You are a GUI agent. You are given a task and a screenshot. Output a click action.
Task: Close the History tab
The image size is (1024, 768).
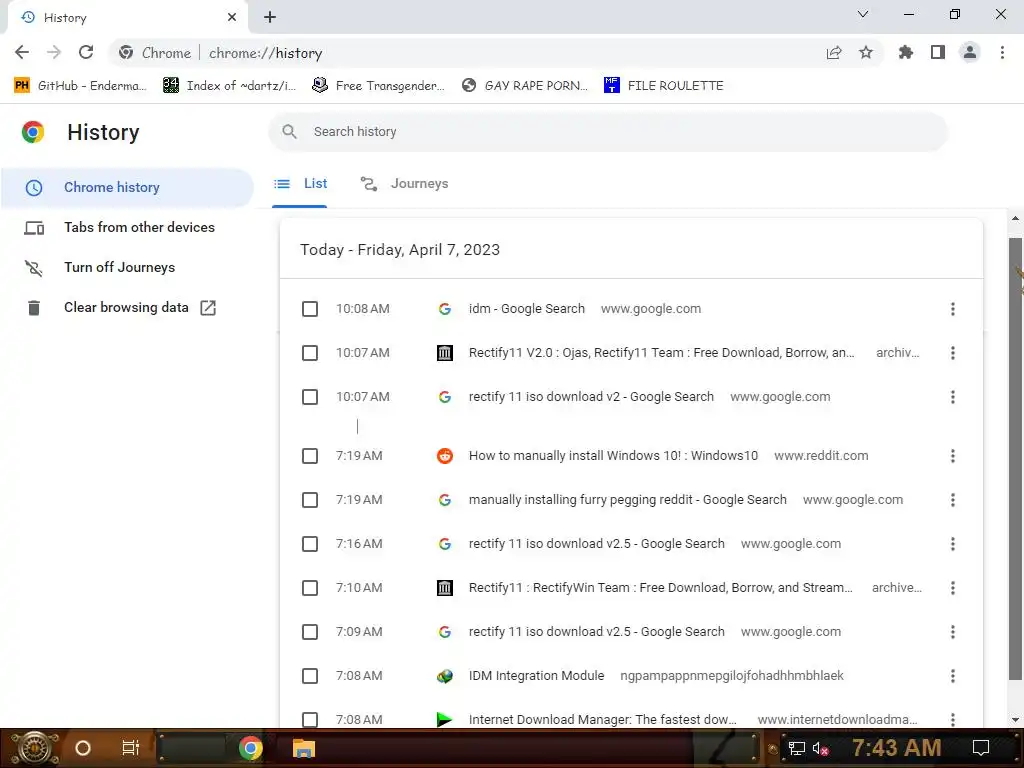(232, 17)
